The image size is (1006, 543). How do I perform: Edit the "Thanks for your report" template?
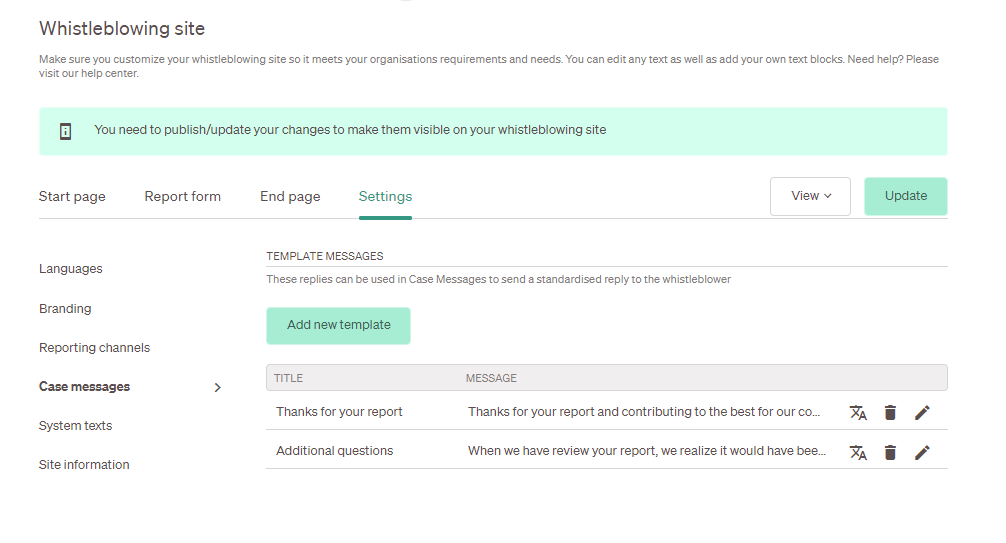pyautogui.click(x=922, y=413)
